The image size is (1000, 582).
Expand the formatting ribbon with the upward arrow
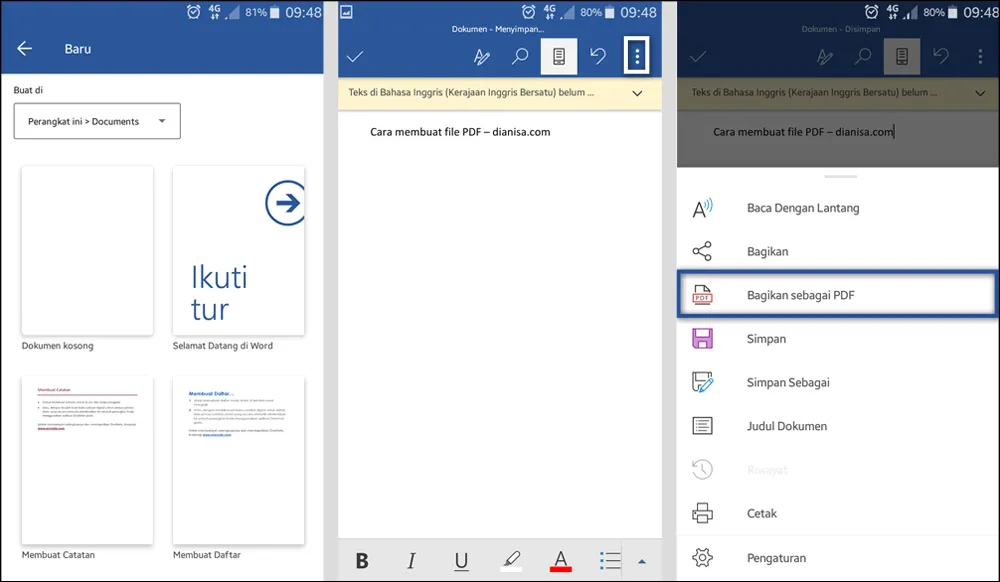(643, 561)
